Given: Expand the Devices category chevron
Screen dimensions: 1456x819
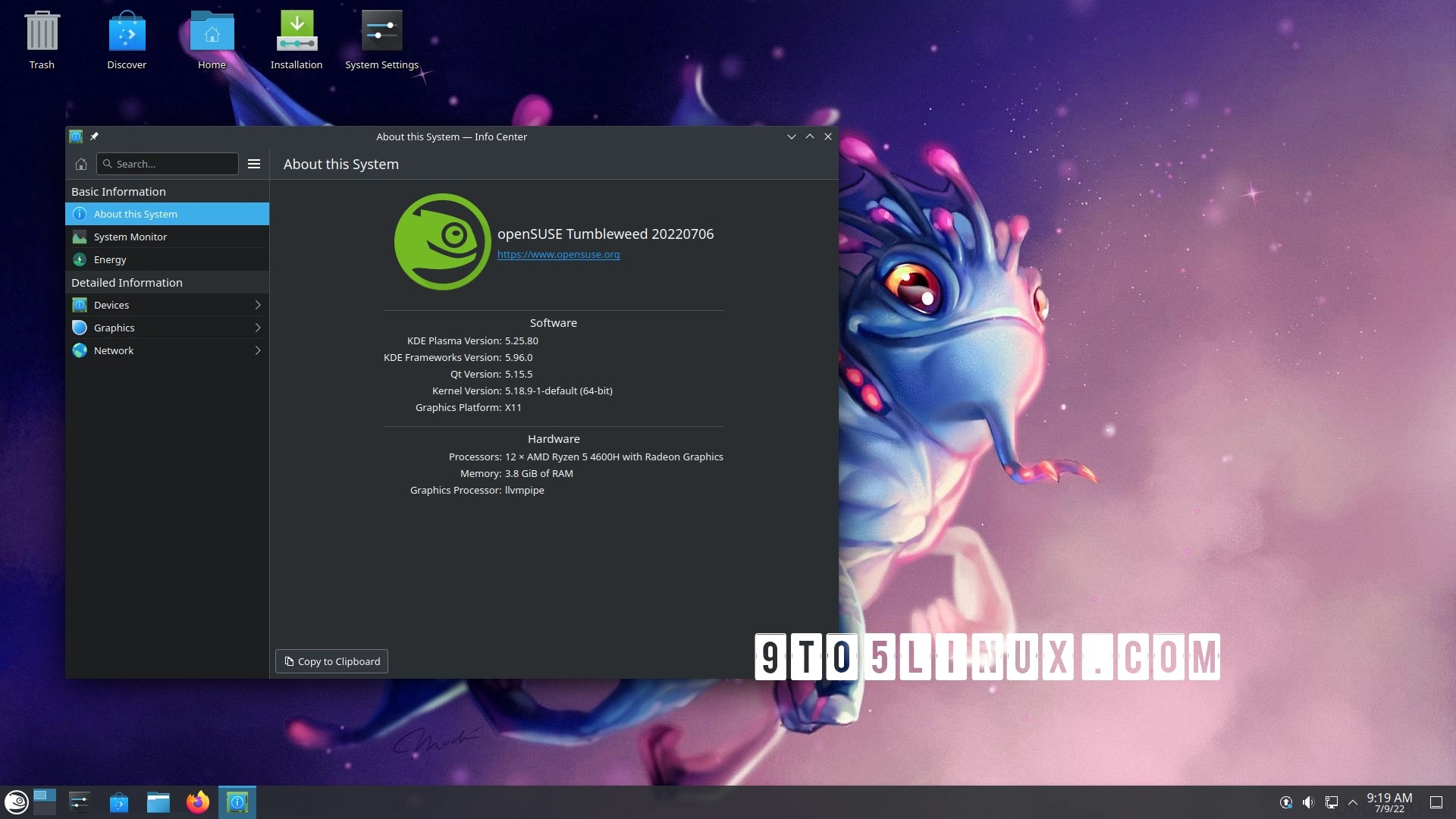Looking at the screenshot, I should pyautogui.click(x=258, y=305).
